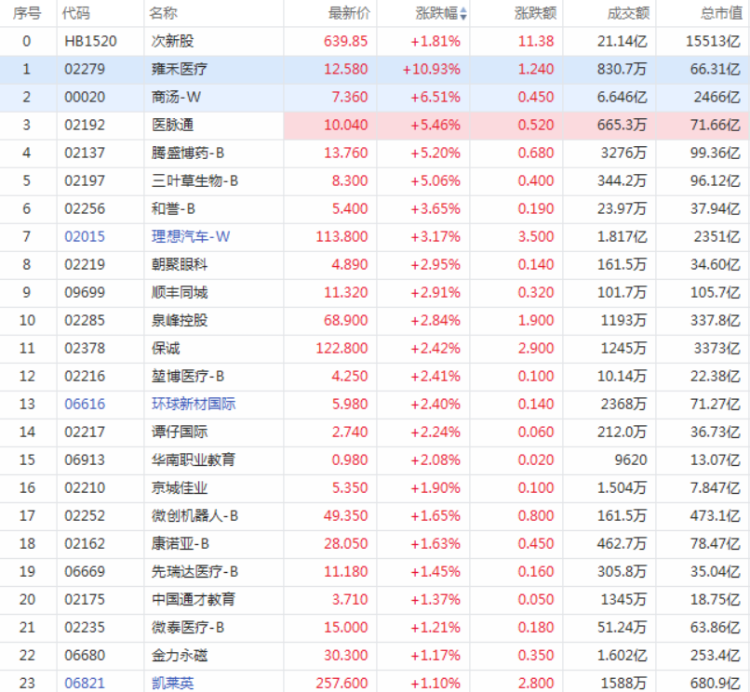Screen dimensions: 750x692
Task: Select the 和誉-B row name
Action: click(x=173, y=209)
